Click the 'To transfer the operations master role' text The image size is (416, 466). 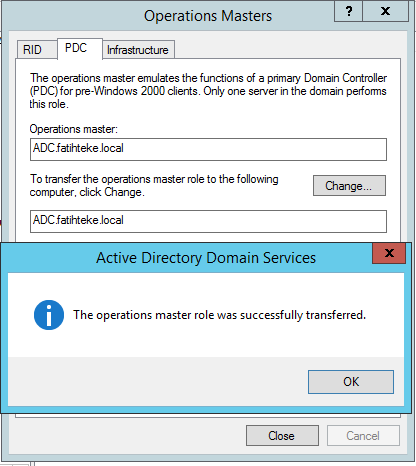[x=154, y=186]
